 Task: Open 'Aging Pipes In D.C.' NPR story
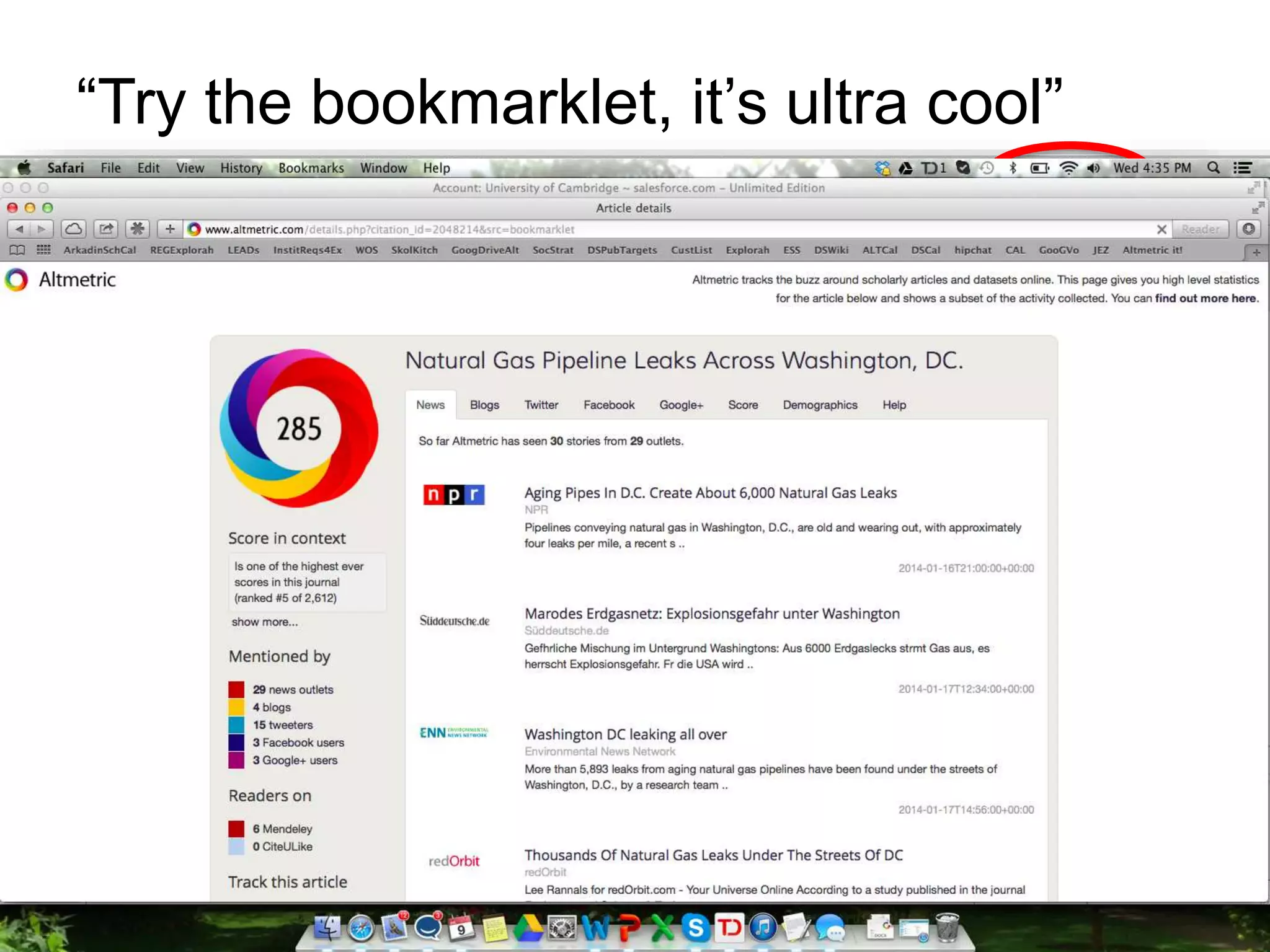tap(711, 493)
